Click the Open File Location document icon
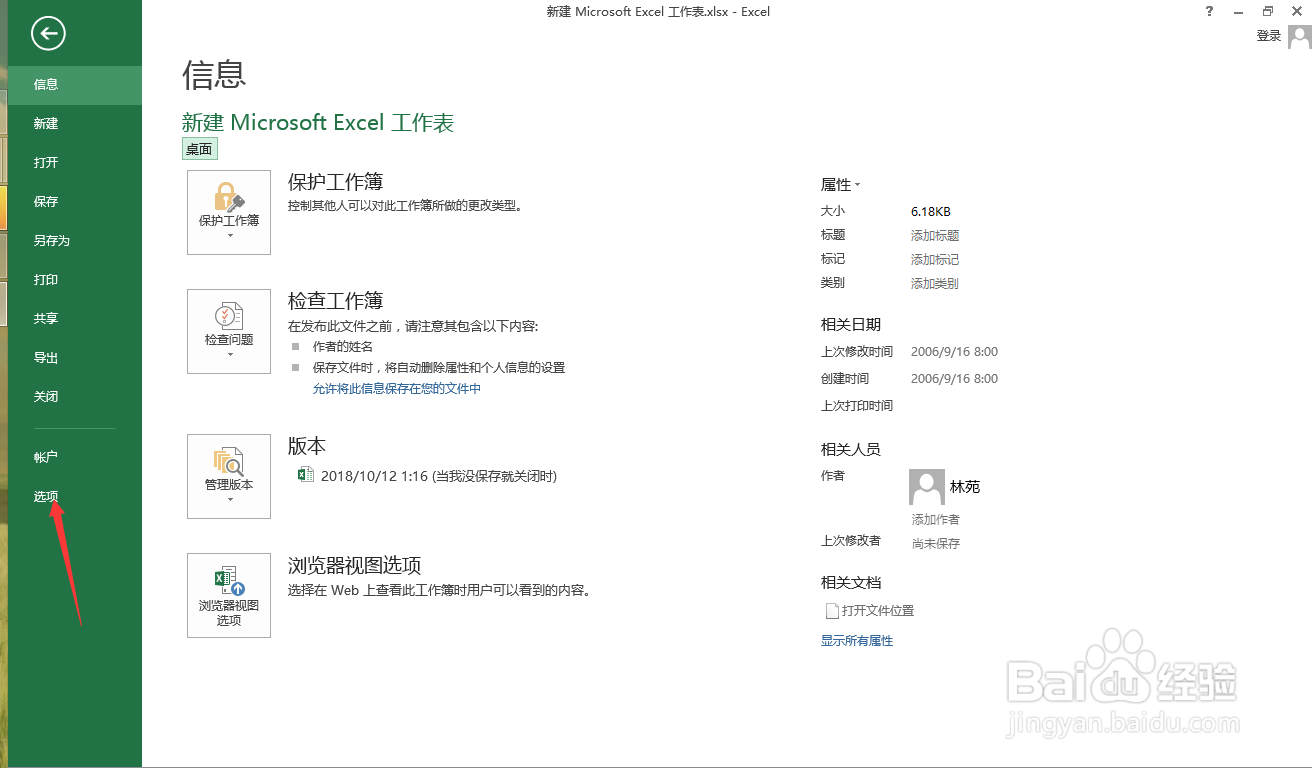The image size is (1312, 768). pyautogui.click(x=830, y=611)
